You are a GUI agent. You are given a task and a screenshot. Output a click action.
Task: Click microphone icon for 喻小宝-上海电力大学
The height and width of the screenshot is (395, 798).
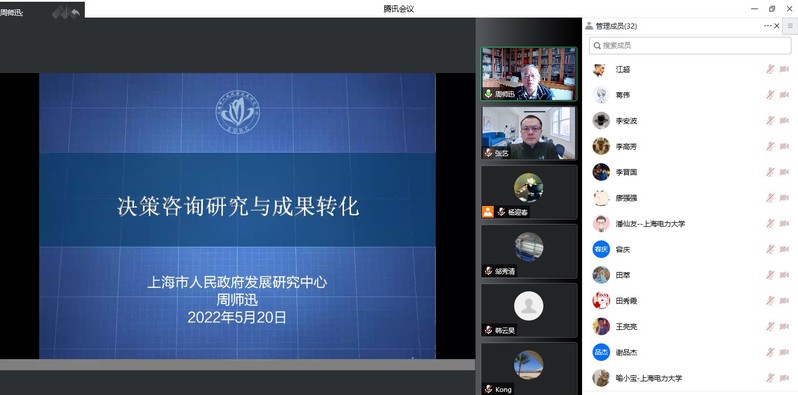[770, 378]
